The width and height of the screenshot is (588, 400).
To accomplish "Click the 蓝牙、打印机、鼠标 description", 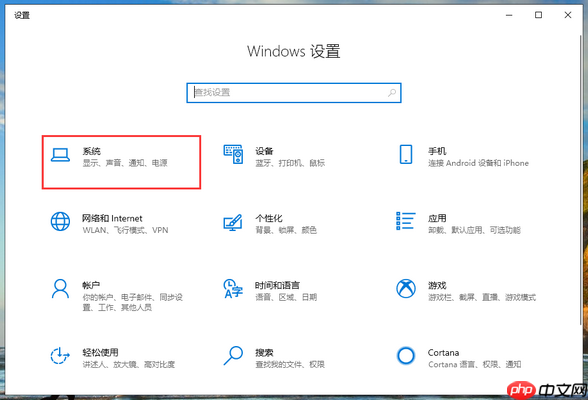I will click(x=290, y=163).
